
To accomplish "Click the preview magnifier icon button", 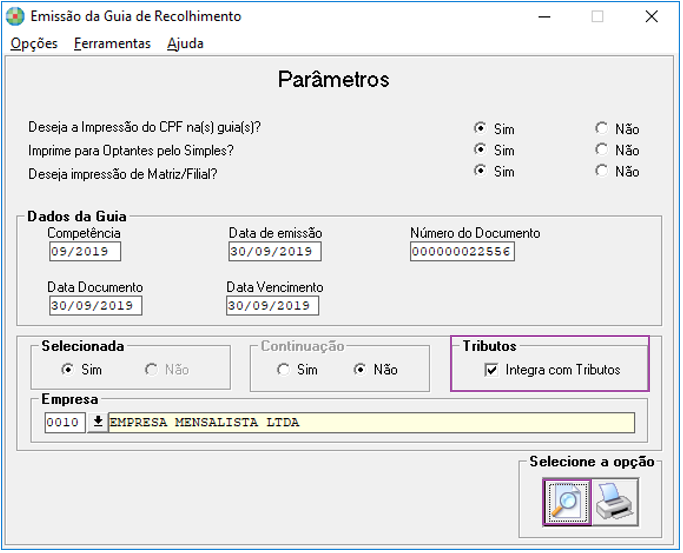I will (x=567, y=502).
